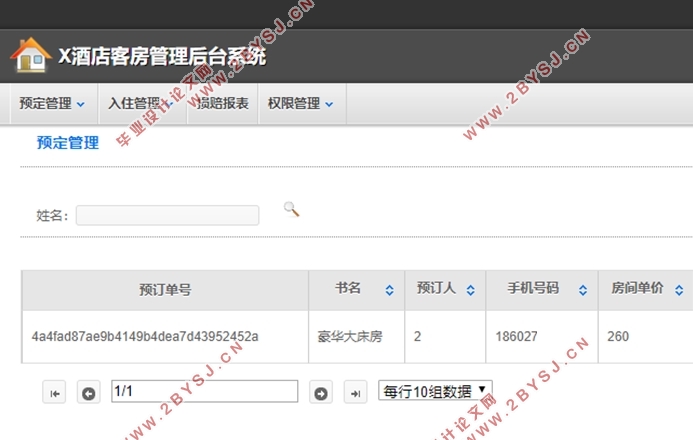Image resolution: width=693 pixels, height=440 pixels.
Task: Sort table by 手机号码 column arrows
Action: point(583,290)
